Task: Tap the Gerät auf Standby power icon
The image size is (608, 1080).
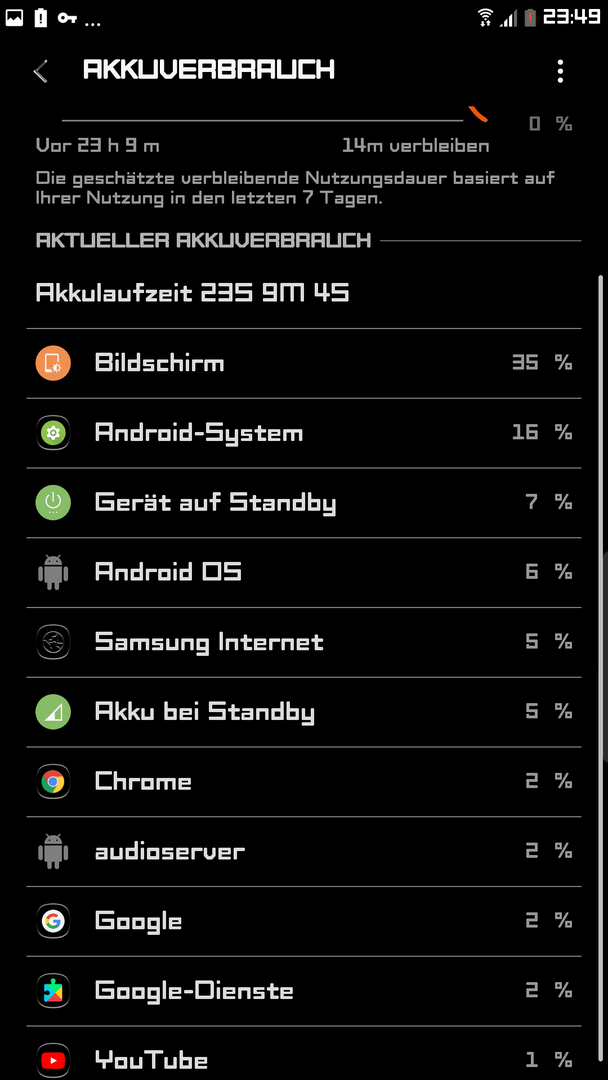Action: 53,502
